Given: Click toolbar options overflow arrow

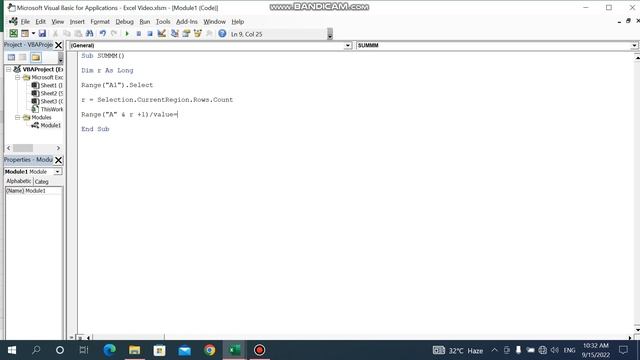Looking at the screenshot, I should tap(330, 34).
